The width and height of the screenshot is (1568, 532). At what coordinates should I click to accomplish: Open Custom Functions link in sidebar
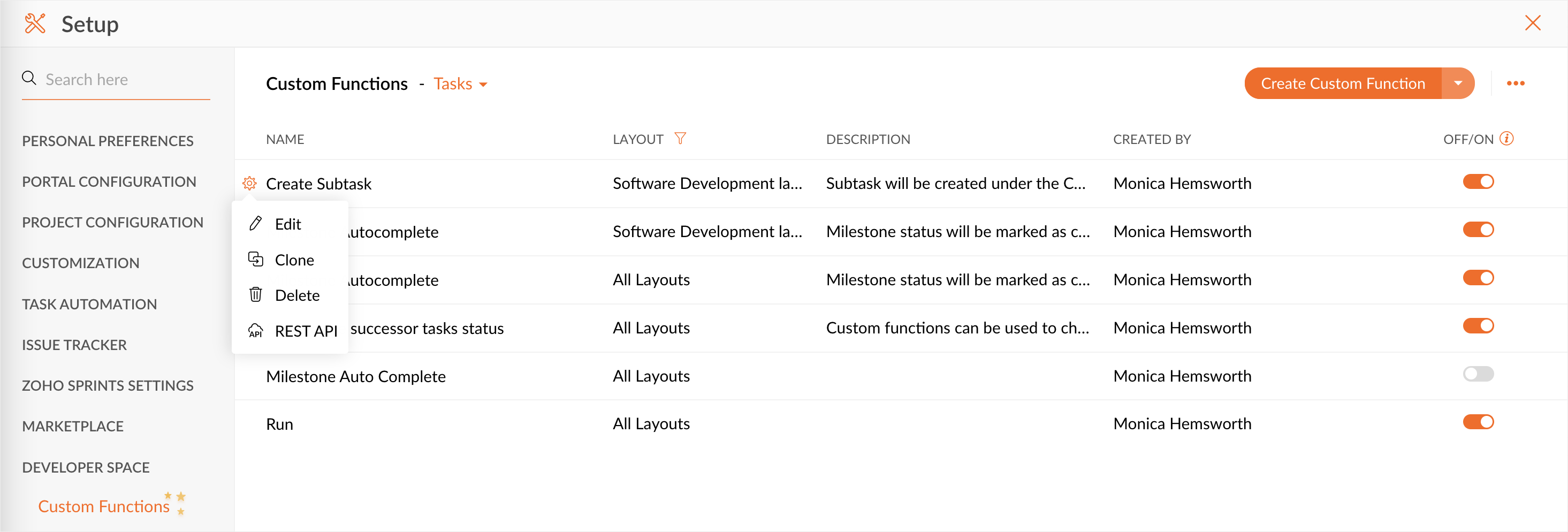(103, 506)
